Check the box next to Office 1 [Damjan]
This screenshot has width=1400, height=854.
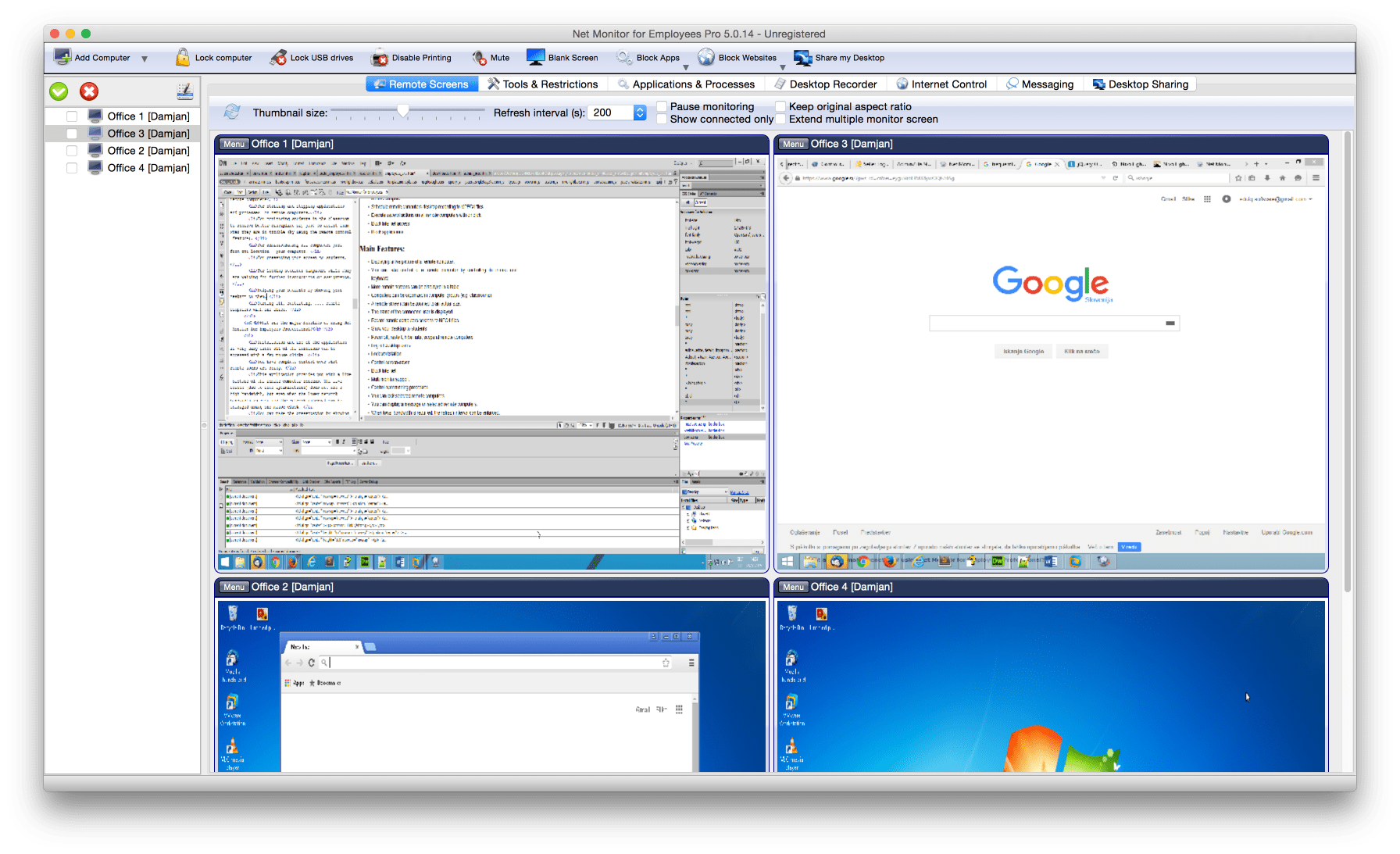72,116
